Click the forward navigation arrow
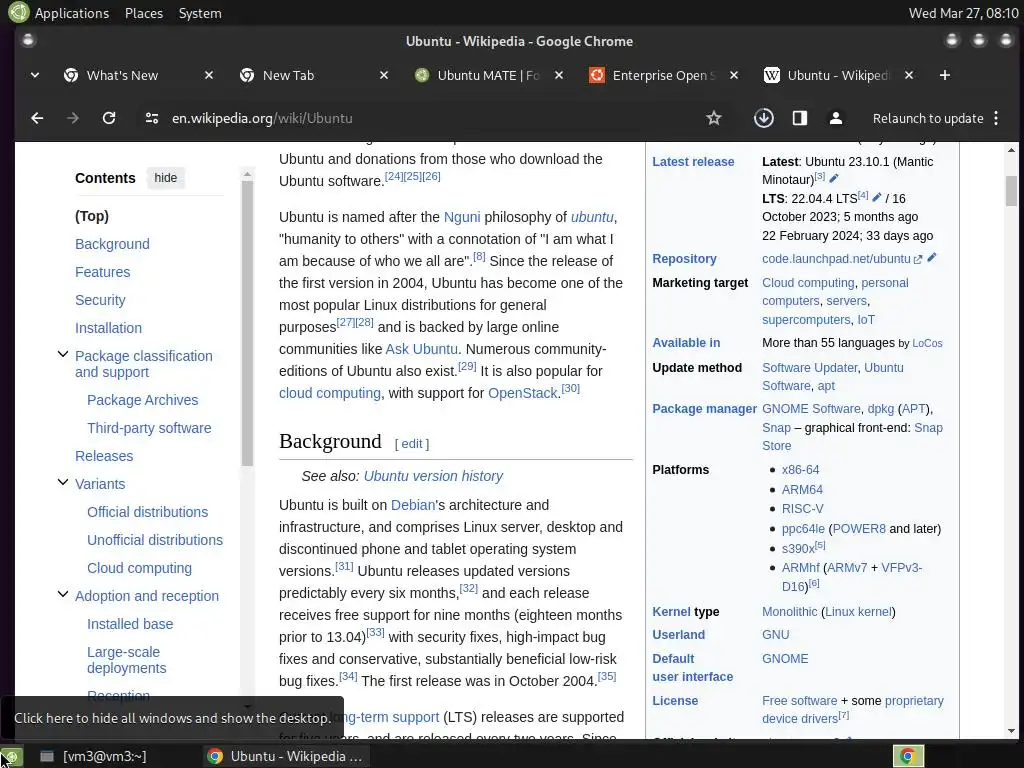1024x768 pixels. point(72,118)
